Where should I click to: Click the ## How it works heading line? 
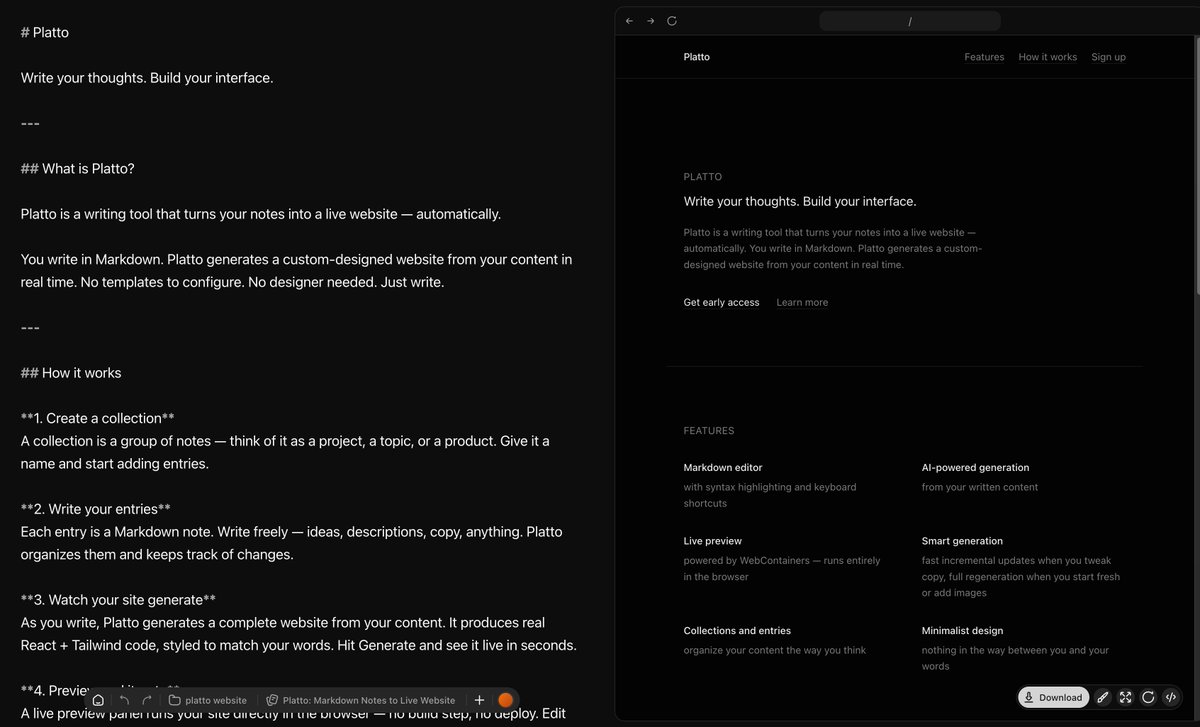(x=71, y=373)
